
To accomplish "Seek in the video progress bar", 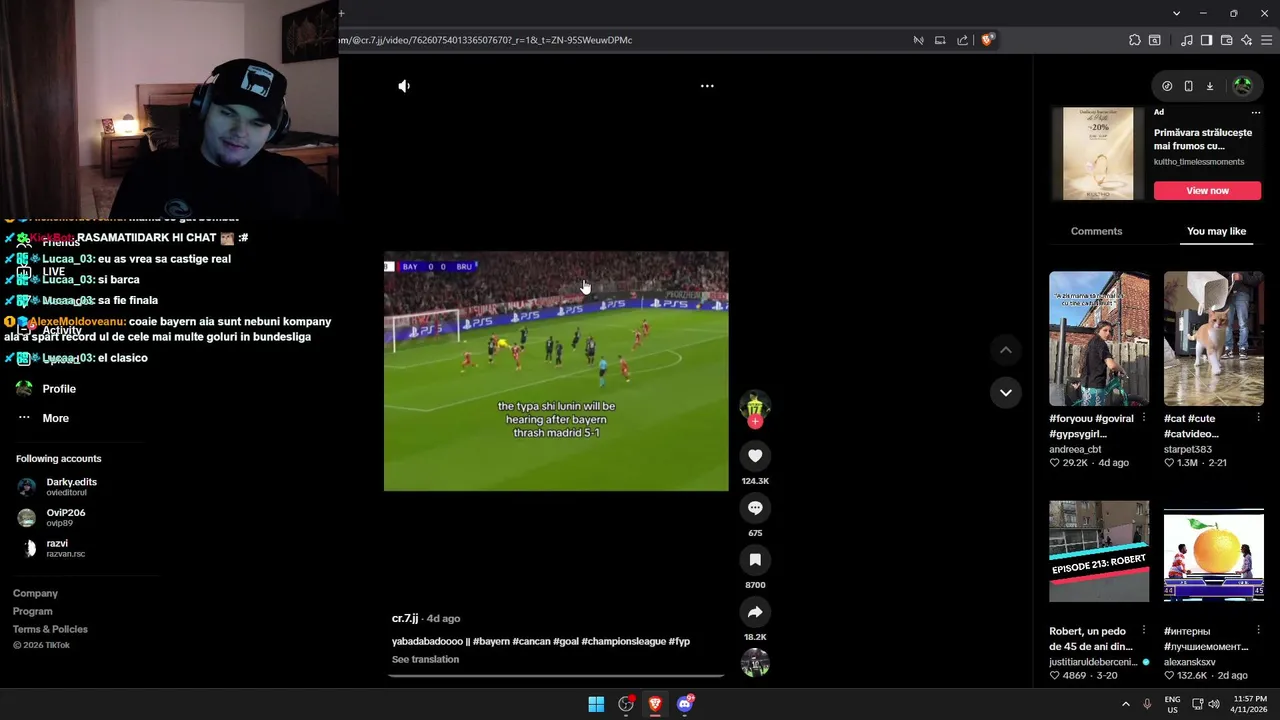I will tap(556, 676).
